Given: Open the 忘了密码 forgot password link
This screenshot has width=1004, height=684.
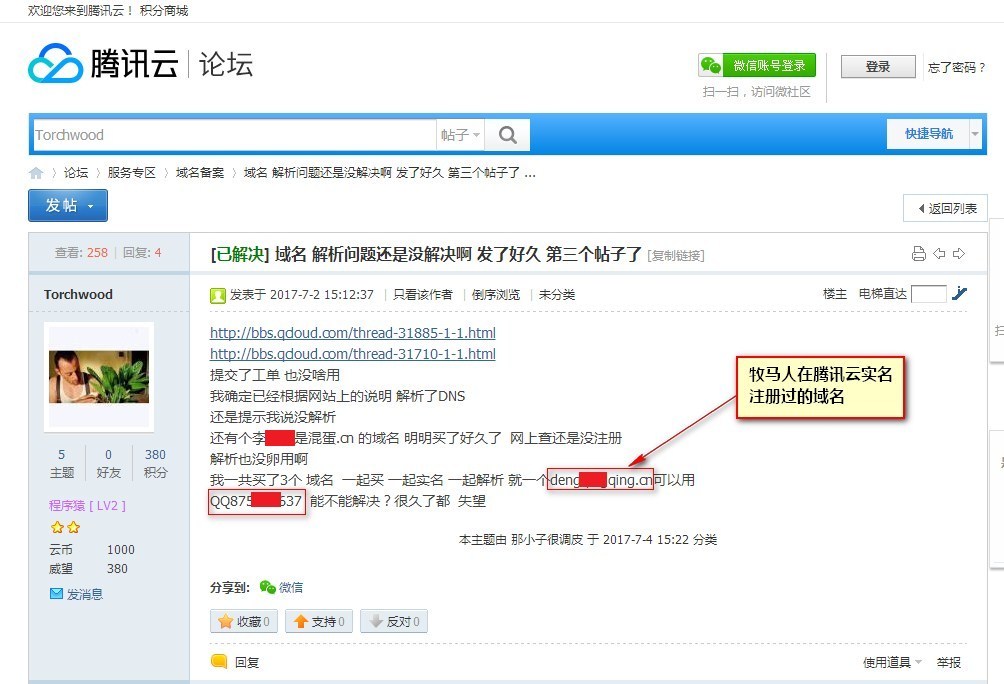Looking at the screenshot, I should pos(956,67).
